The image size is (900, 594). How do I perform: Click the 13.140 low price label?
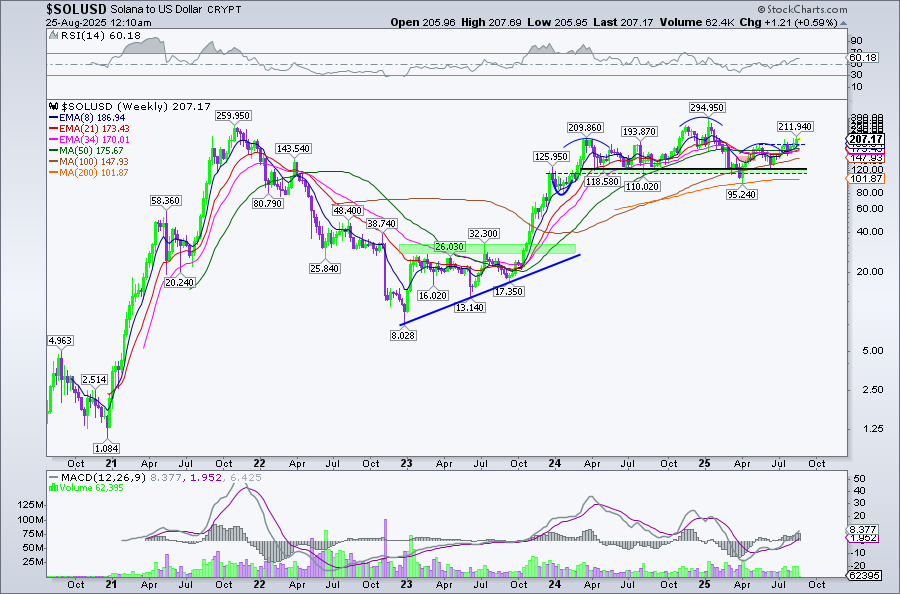470,307
